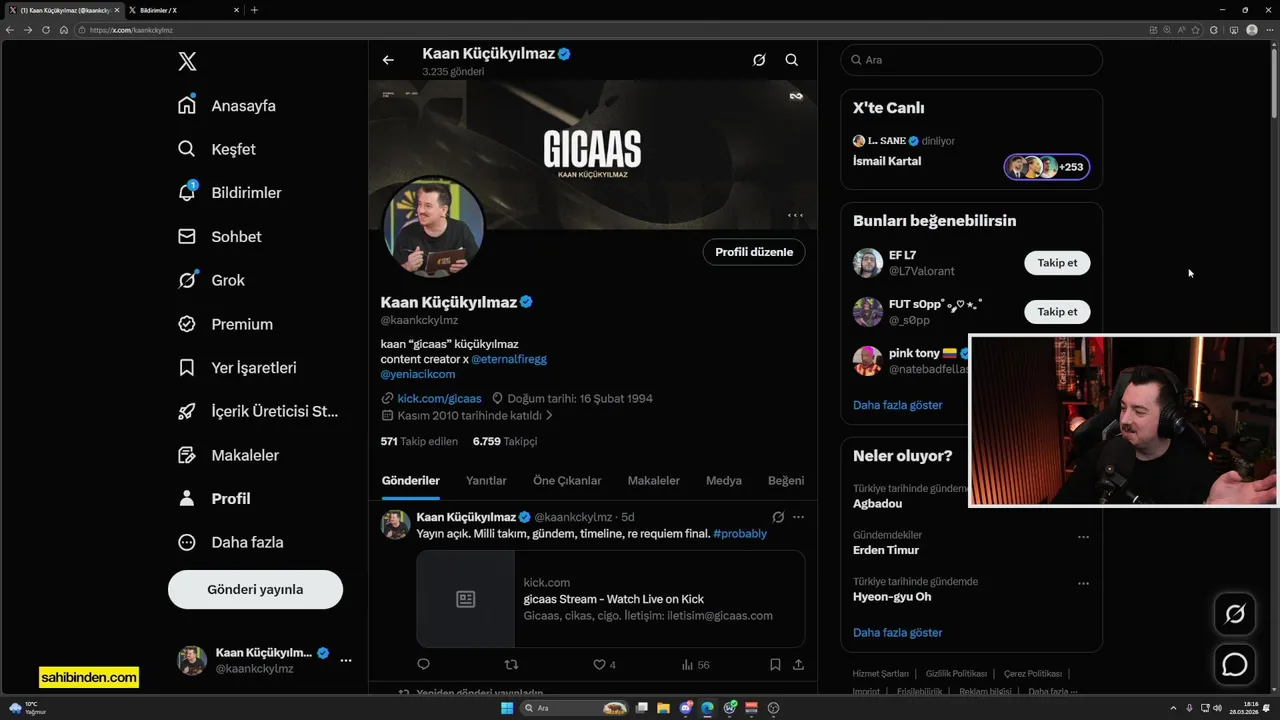Open the profile avatar photo
1280x720 pixels.
click(434, 228)
